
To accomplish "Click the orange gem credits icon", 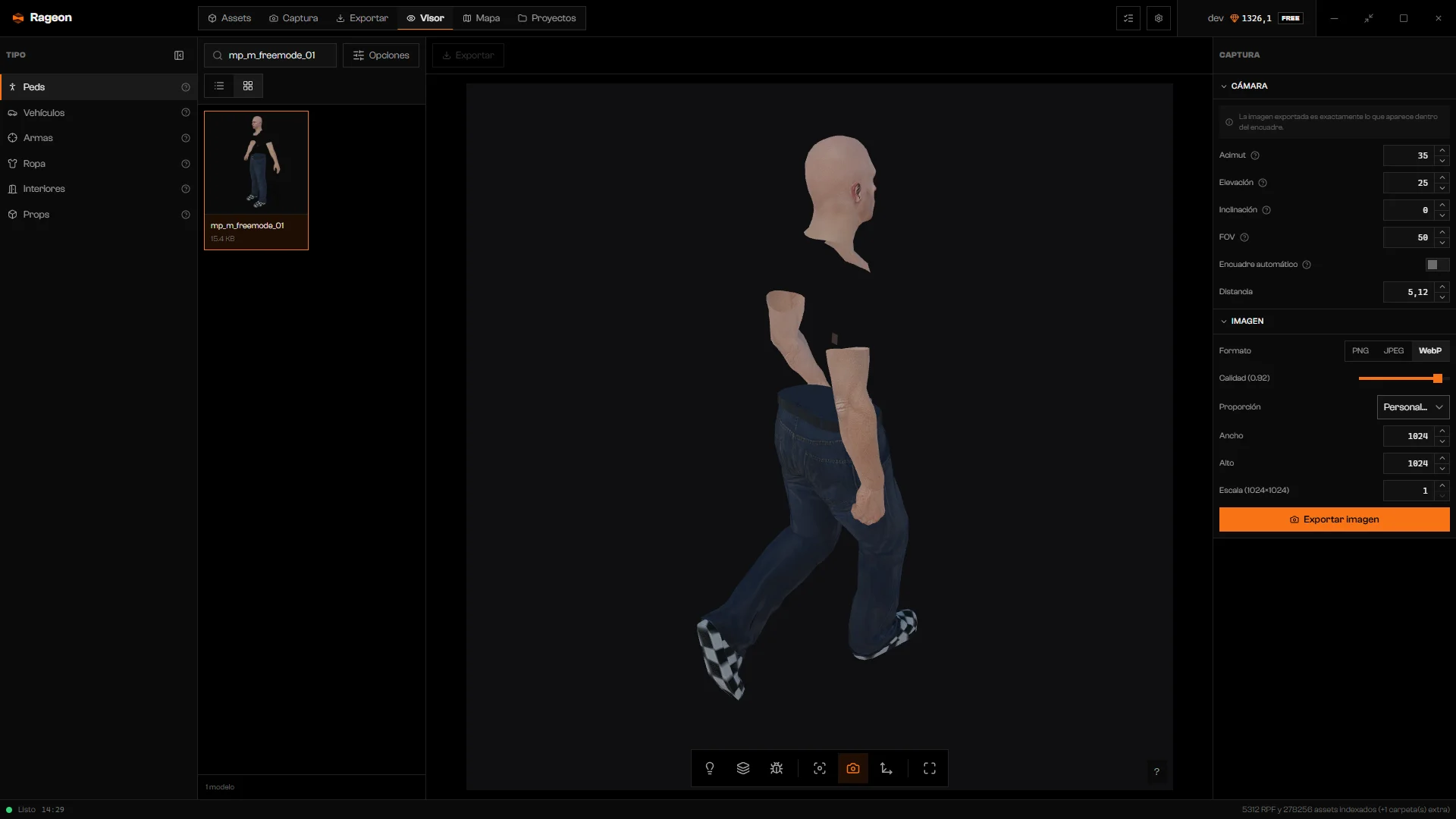I will pyautogui.click(x=1235, y=18).
